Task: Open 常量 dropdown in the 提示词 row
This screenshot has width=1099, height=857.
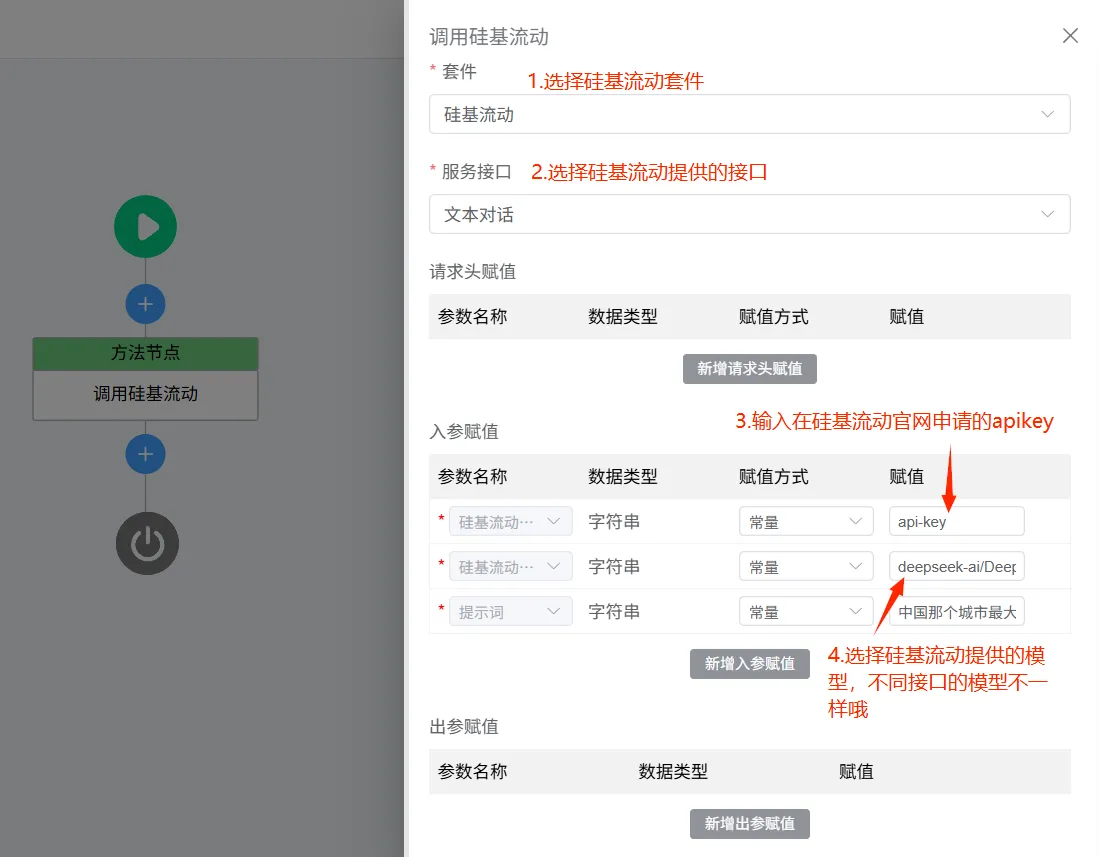Action: tap(806, 612)
